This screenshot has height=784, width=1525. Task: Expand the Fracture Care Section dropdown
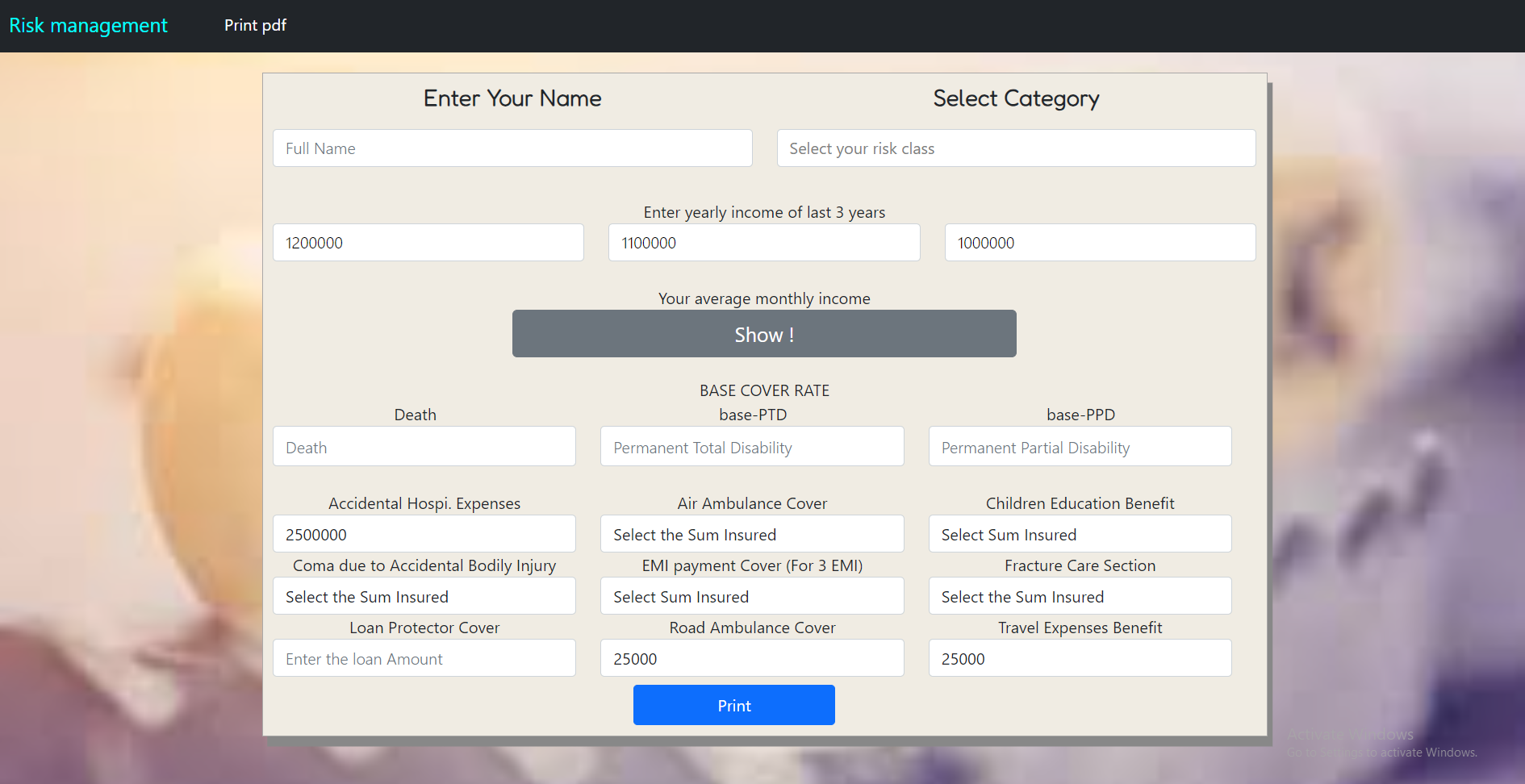coord(1080,596)
